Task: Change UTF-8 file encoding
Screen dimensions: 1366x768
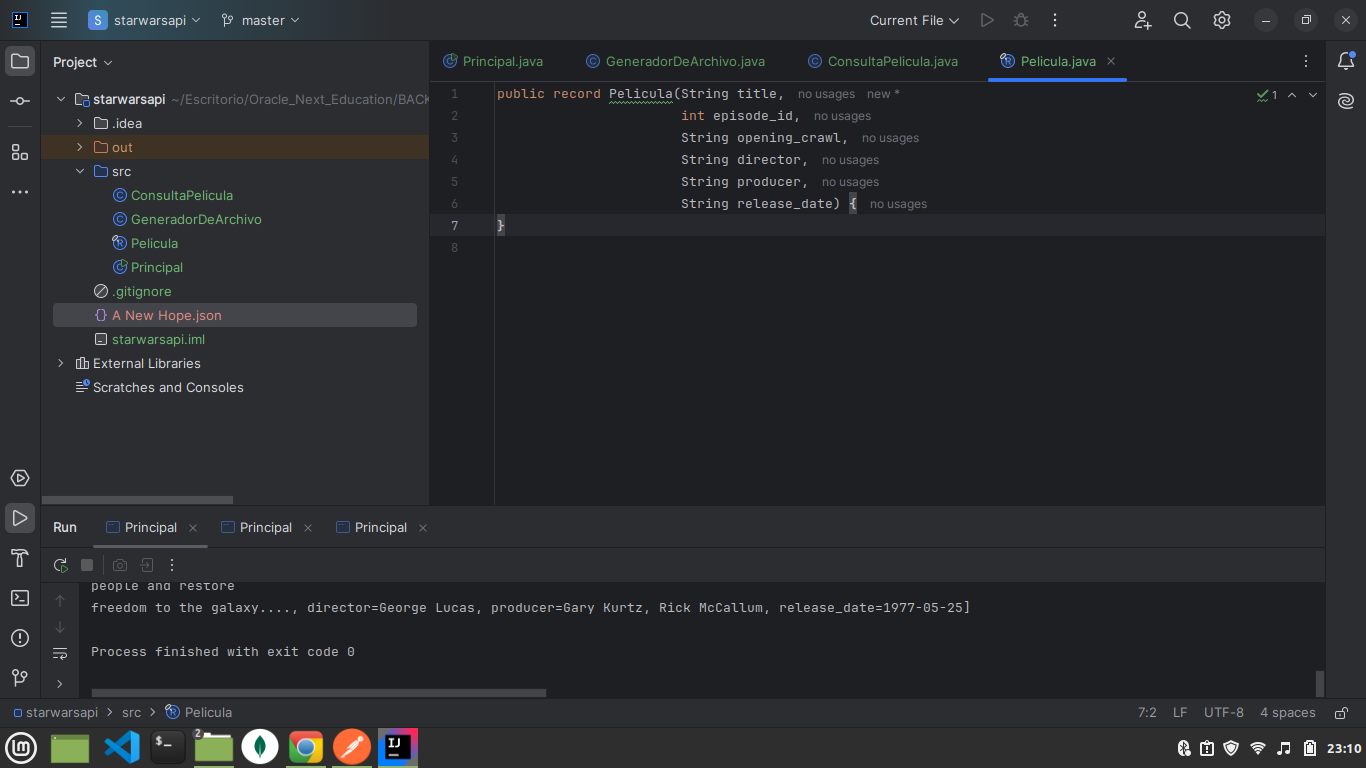Action: [1224, 713]
